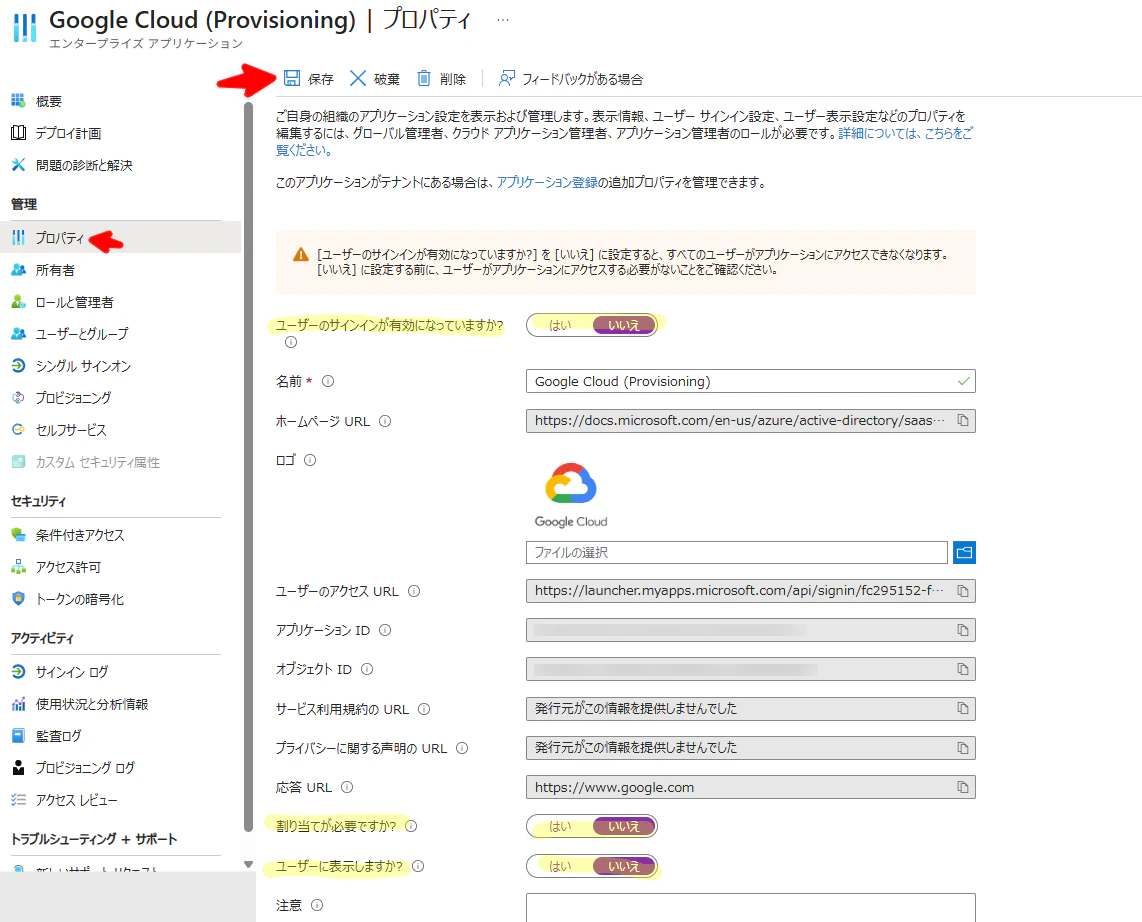Click info icon beside ユーザーのアクセス URL

coord(414,591)
